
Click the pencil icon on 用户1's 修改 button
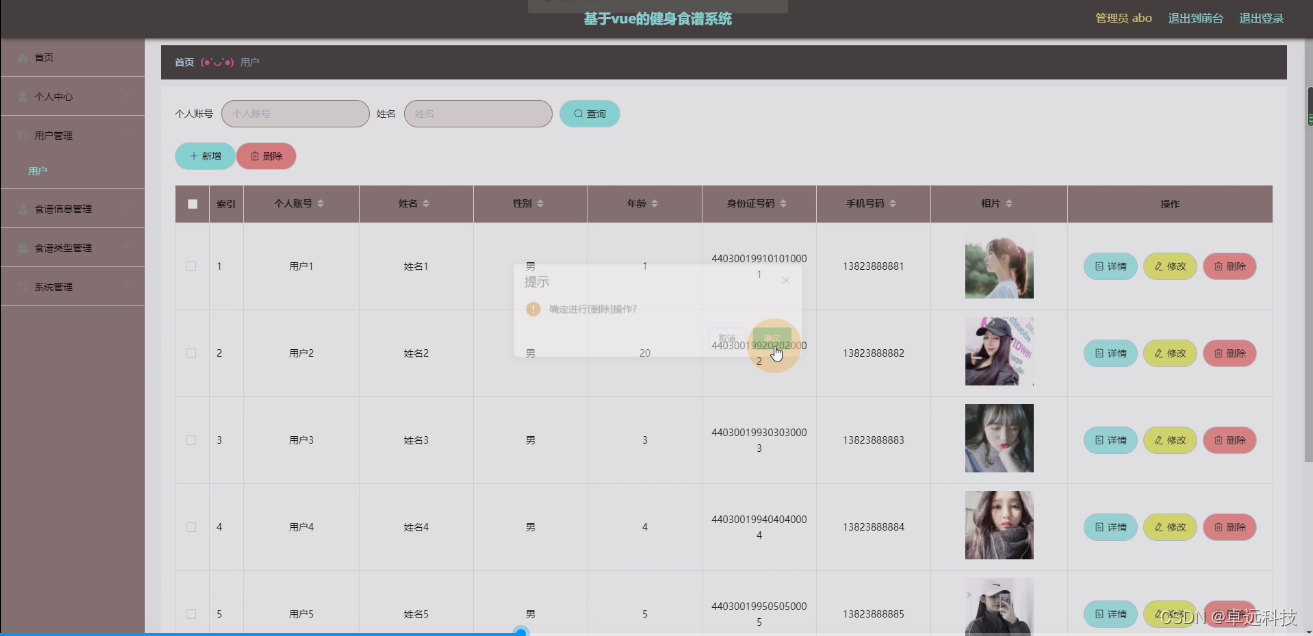coord(1157,266)
